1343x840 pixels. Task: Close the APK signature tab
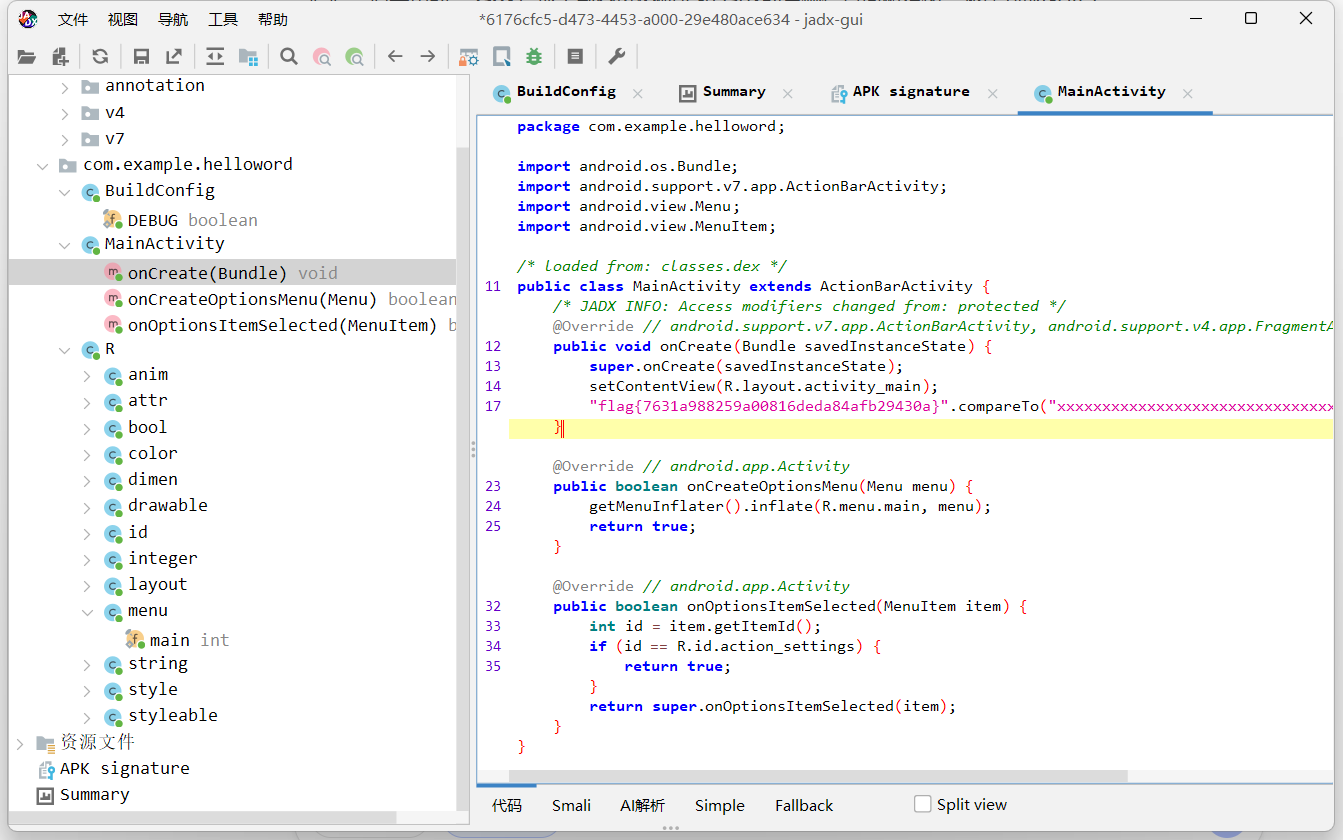click(992, 93)
